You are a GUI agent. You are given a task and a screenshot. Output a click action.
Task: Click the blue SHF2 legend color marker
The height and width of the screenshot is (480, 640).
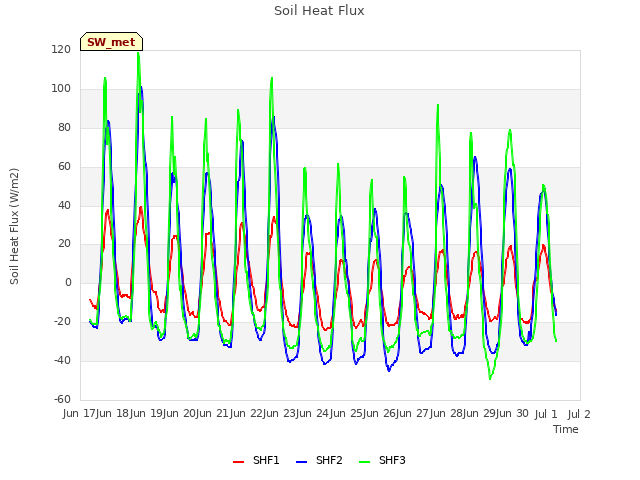pos(301,462)
